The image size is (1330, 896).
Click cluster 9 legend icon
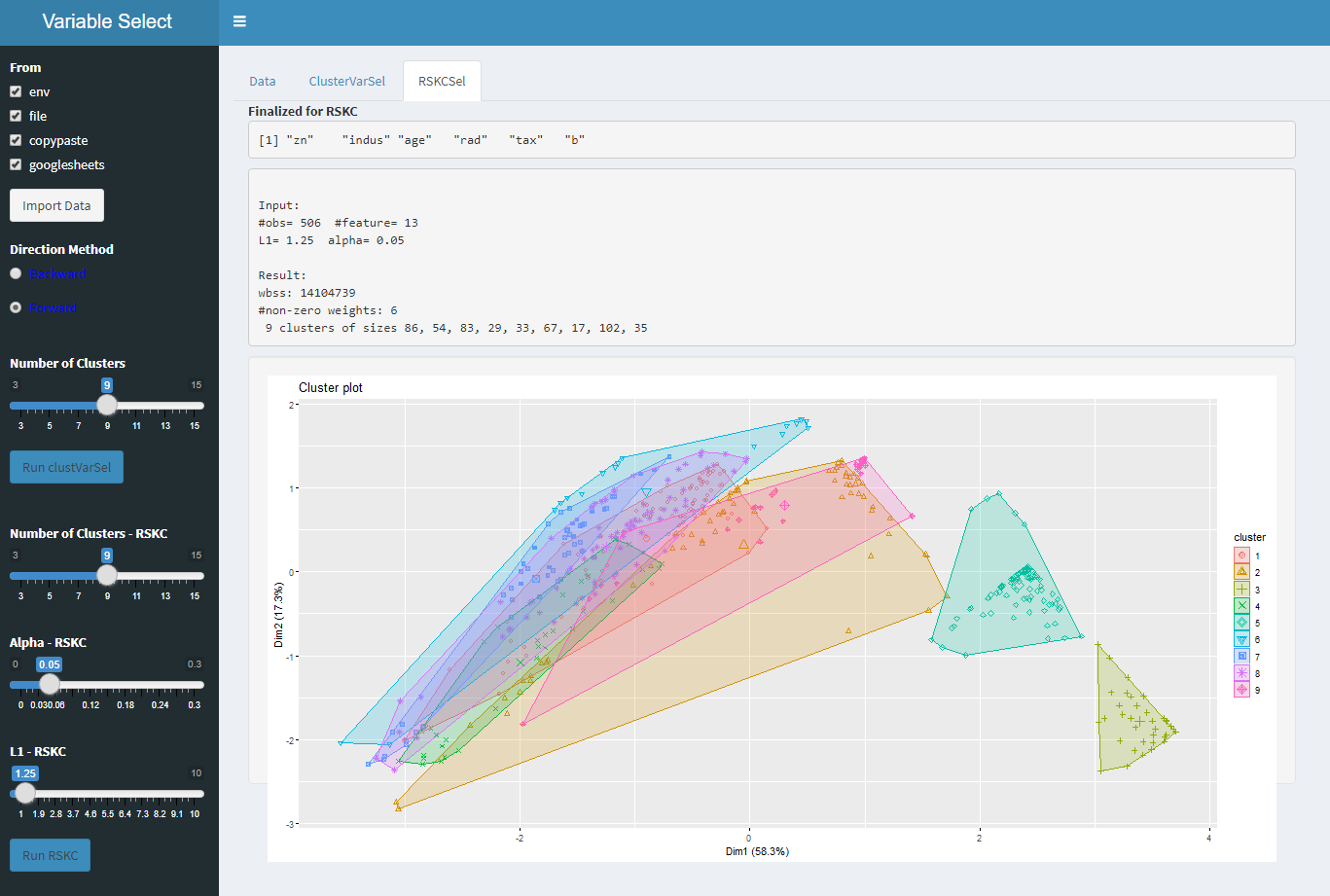[x=1241, y=690]
